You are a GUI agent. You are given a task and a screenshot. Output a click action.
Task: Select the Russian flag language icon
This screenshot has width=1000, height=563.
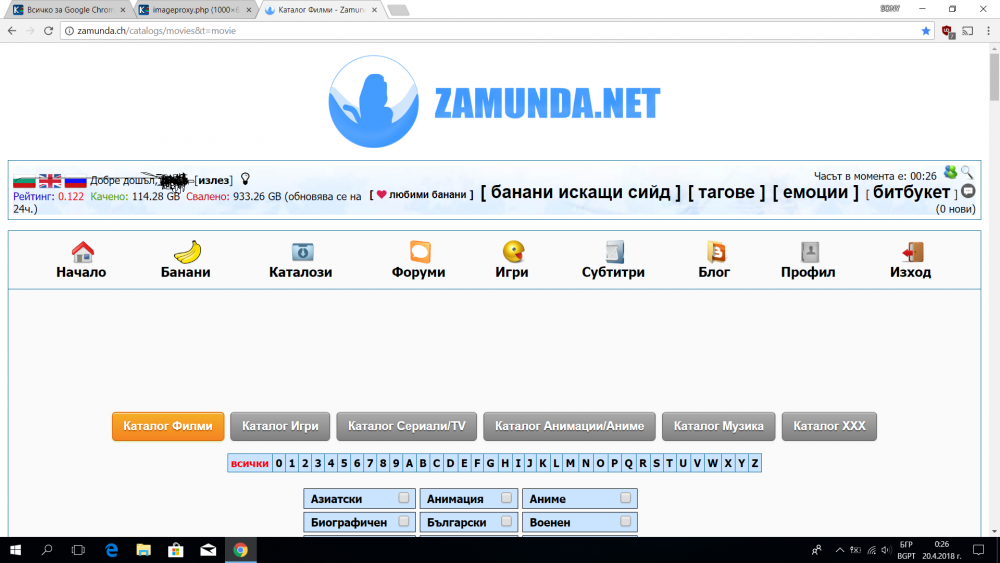(75, 180)
